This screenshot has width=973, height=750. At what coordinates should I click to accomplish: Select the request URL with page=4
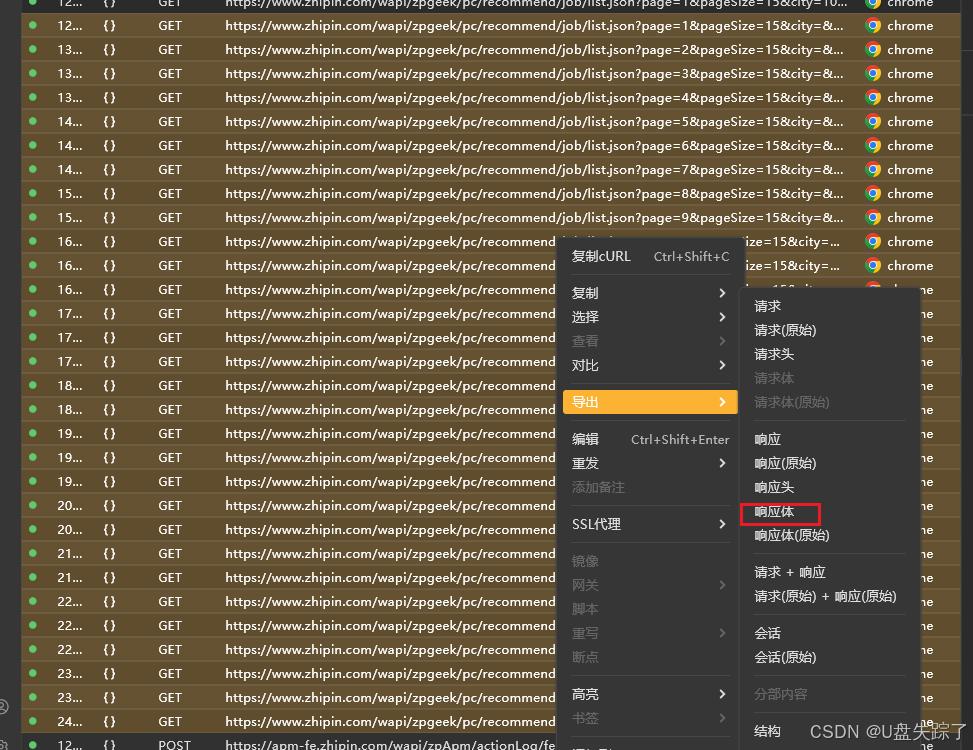click(534, 97)
